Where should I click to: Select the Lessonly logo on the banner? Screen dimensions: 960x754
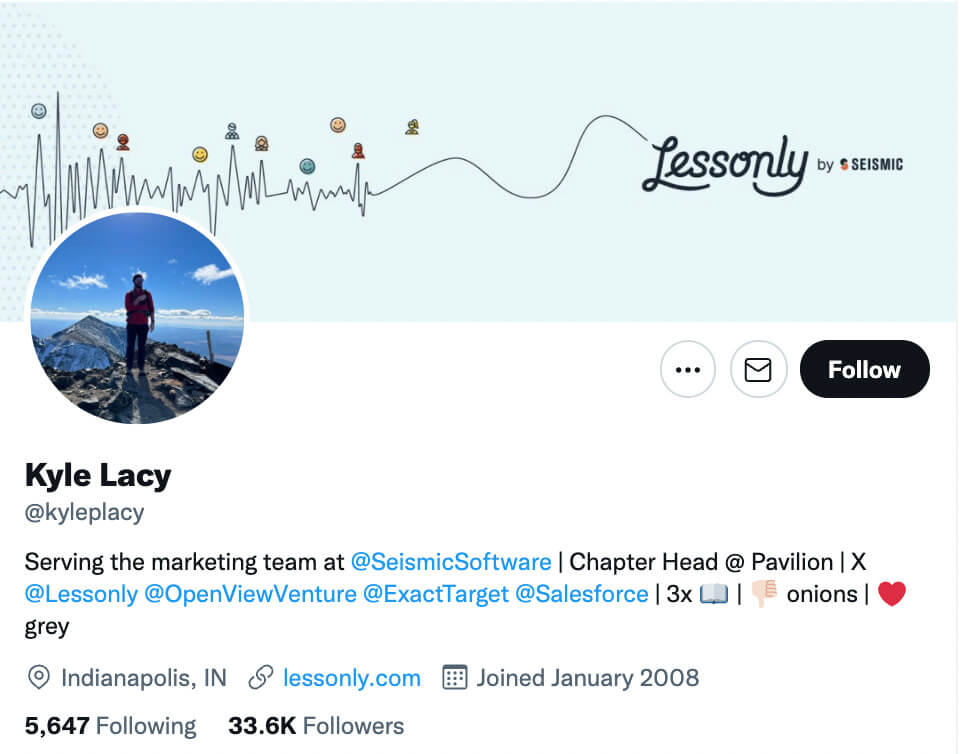tap(729, 163)
